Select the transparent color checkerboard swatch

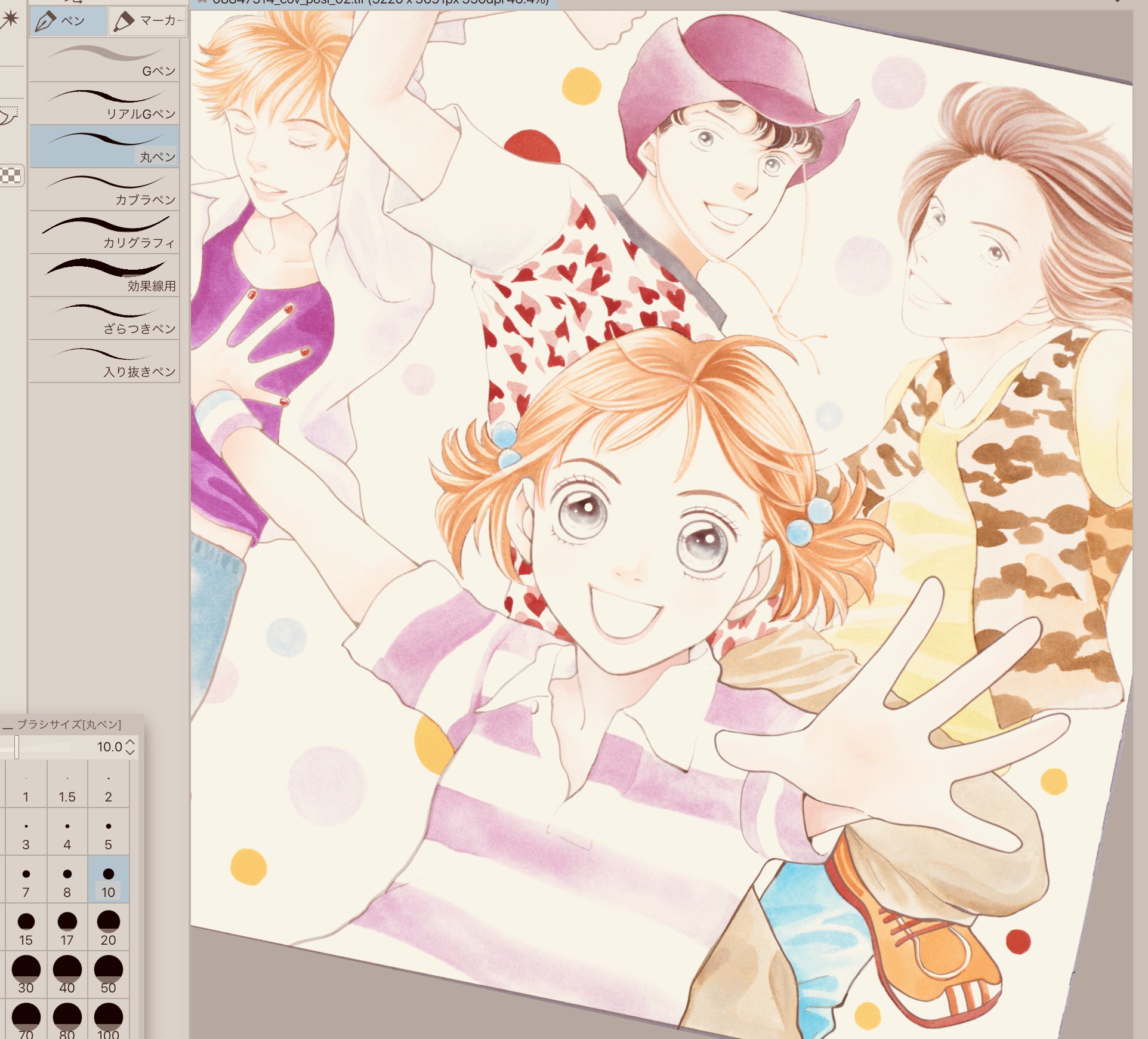[11, 176]
